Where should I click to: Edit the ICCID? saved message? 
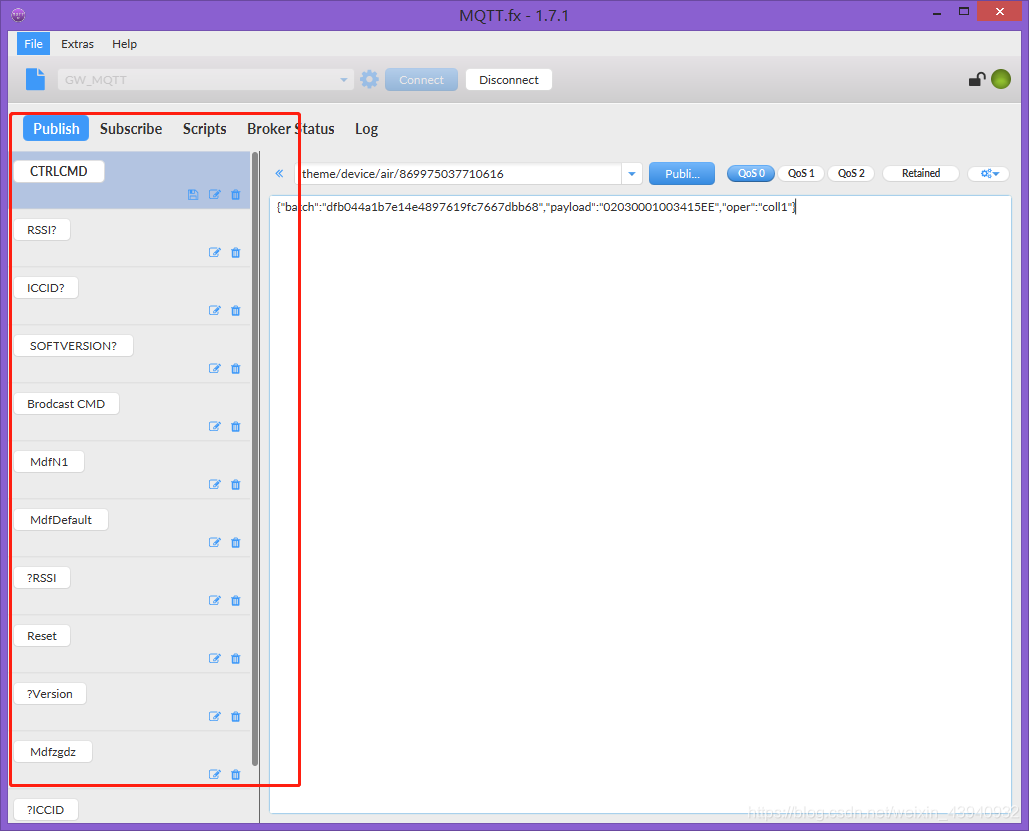215,310
